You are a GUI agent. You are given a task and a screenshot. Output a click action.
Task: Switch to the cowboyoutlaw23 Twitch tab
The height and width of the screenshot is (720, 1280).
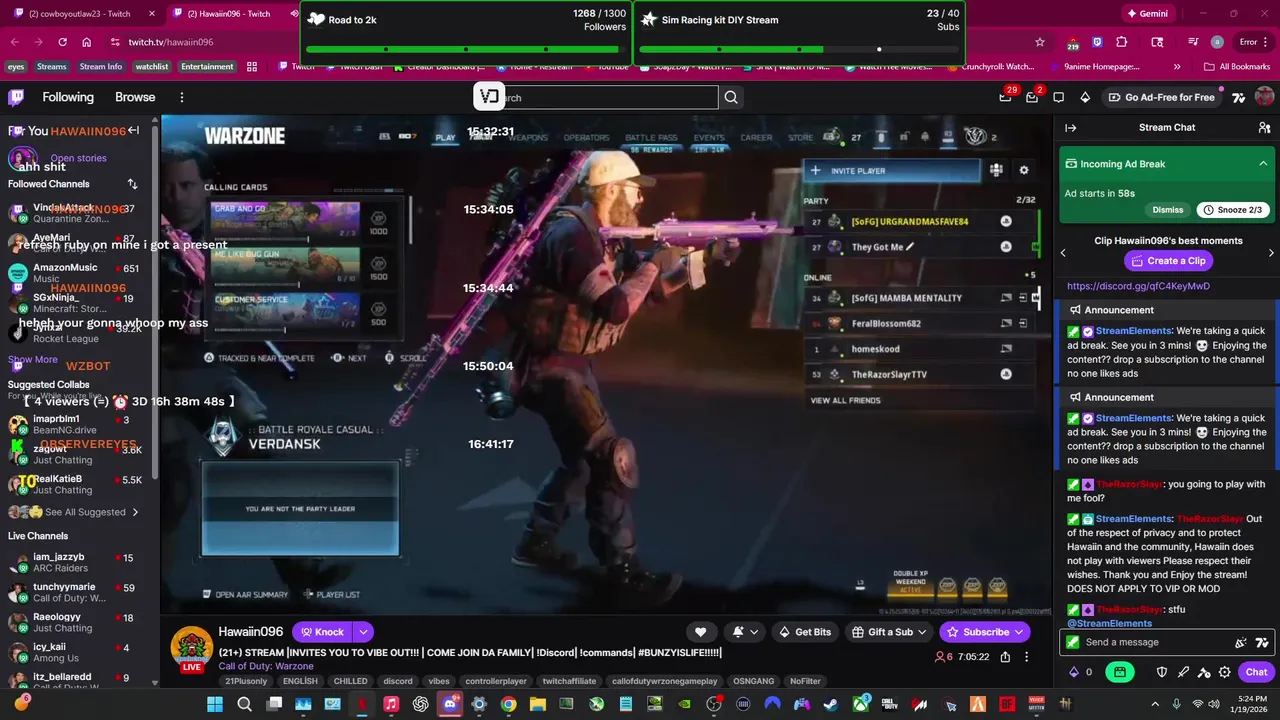tap(80, 14)
